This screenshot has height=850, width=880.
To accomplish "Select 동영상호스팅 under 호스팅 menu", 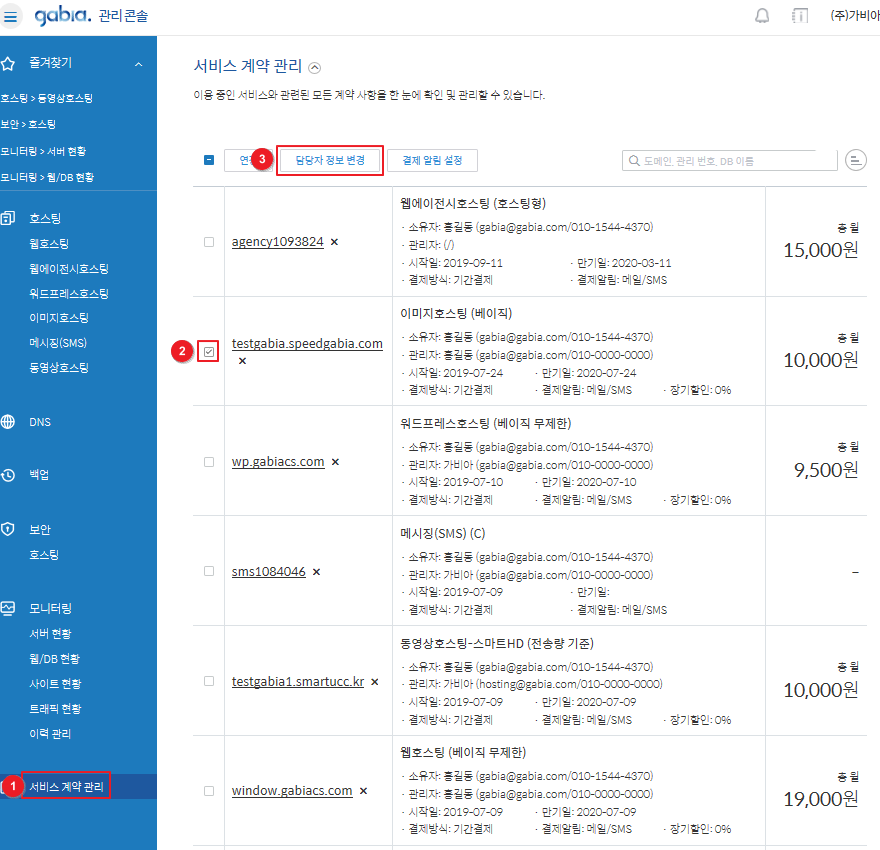I will click(59, 367).
